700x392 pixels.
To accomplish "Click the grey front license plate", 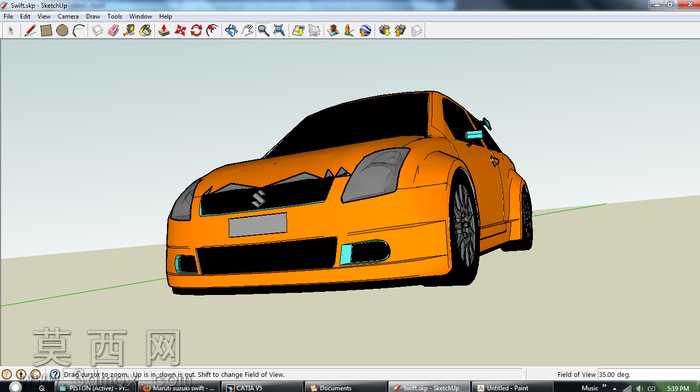I will tap(258, 225).
